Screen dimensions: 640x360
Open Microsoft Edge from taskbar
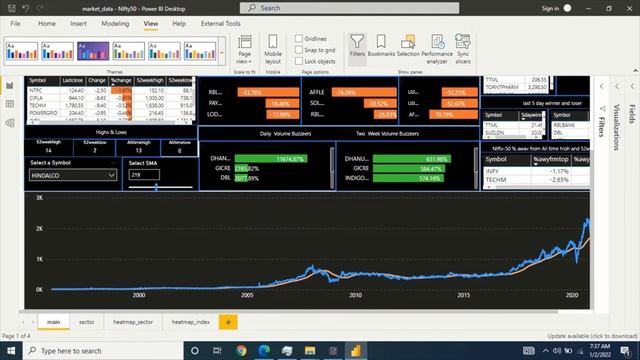(264, 351)
